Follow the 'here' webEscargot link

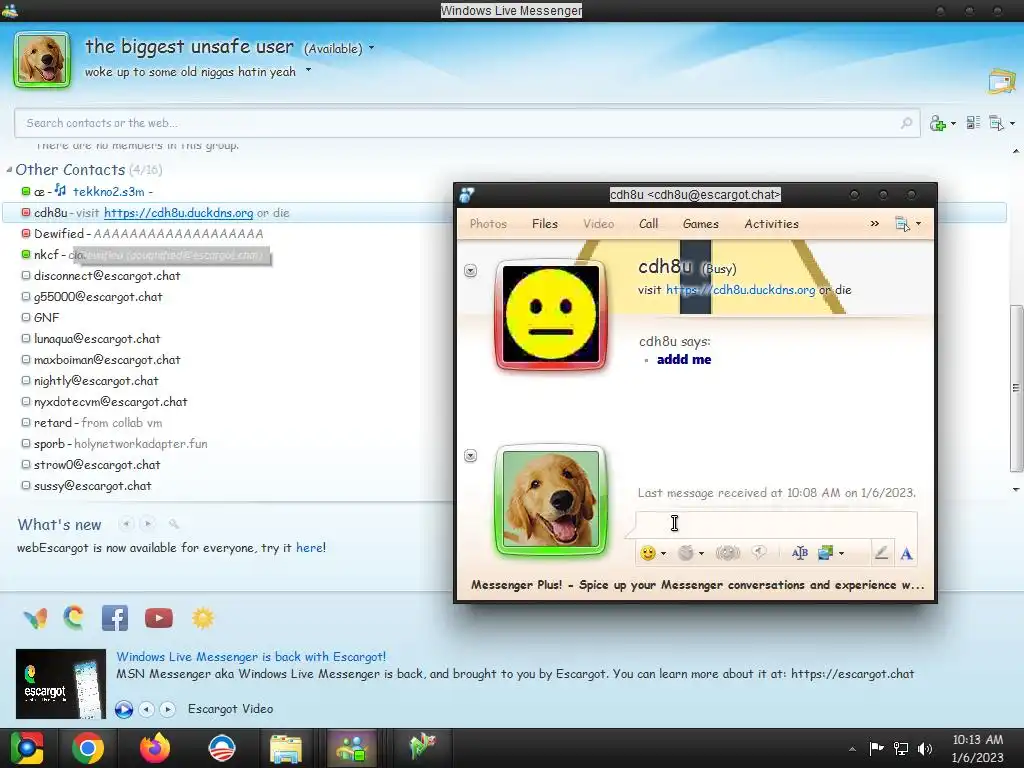pyautogui.click(x=310, y=547)
